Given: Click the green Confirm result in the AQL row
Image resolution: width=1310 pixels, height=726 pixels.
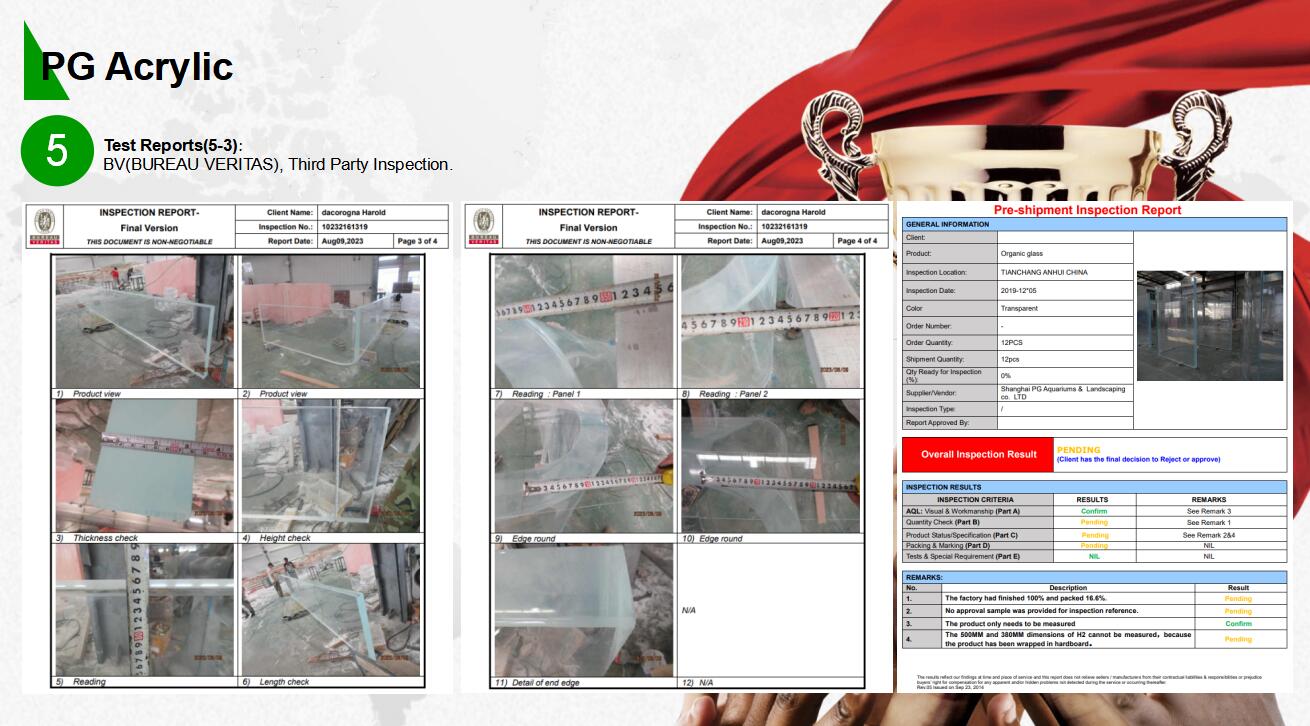Looking at the screenshot, I should click(x=1094, y=511).
